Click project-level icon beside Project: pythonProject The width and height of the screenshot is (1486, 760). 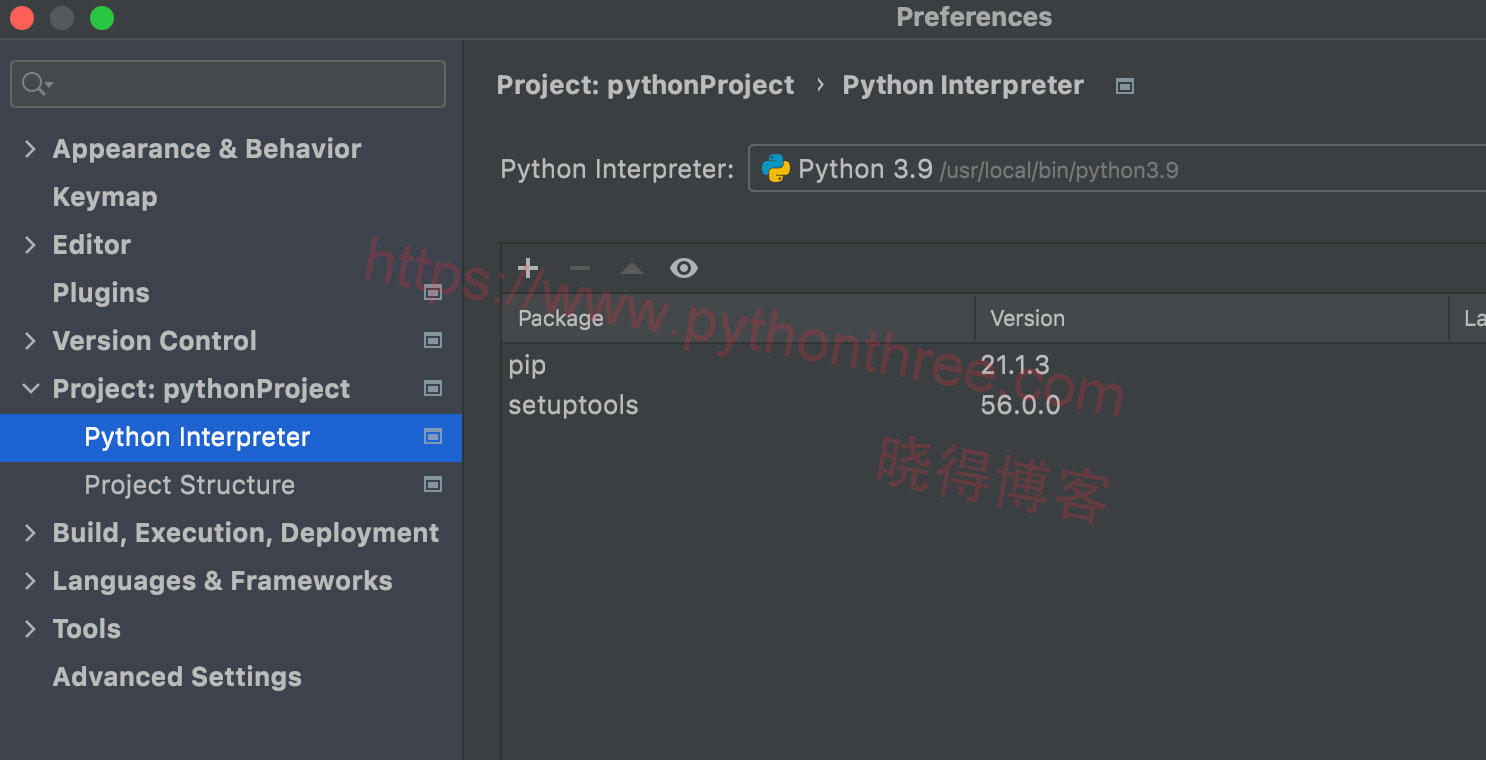[x=433, y=388]
